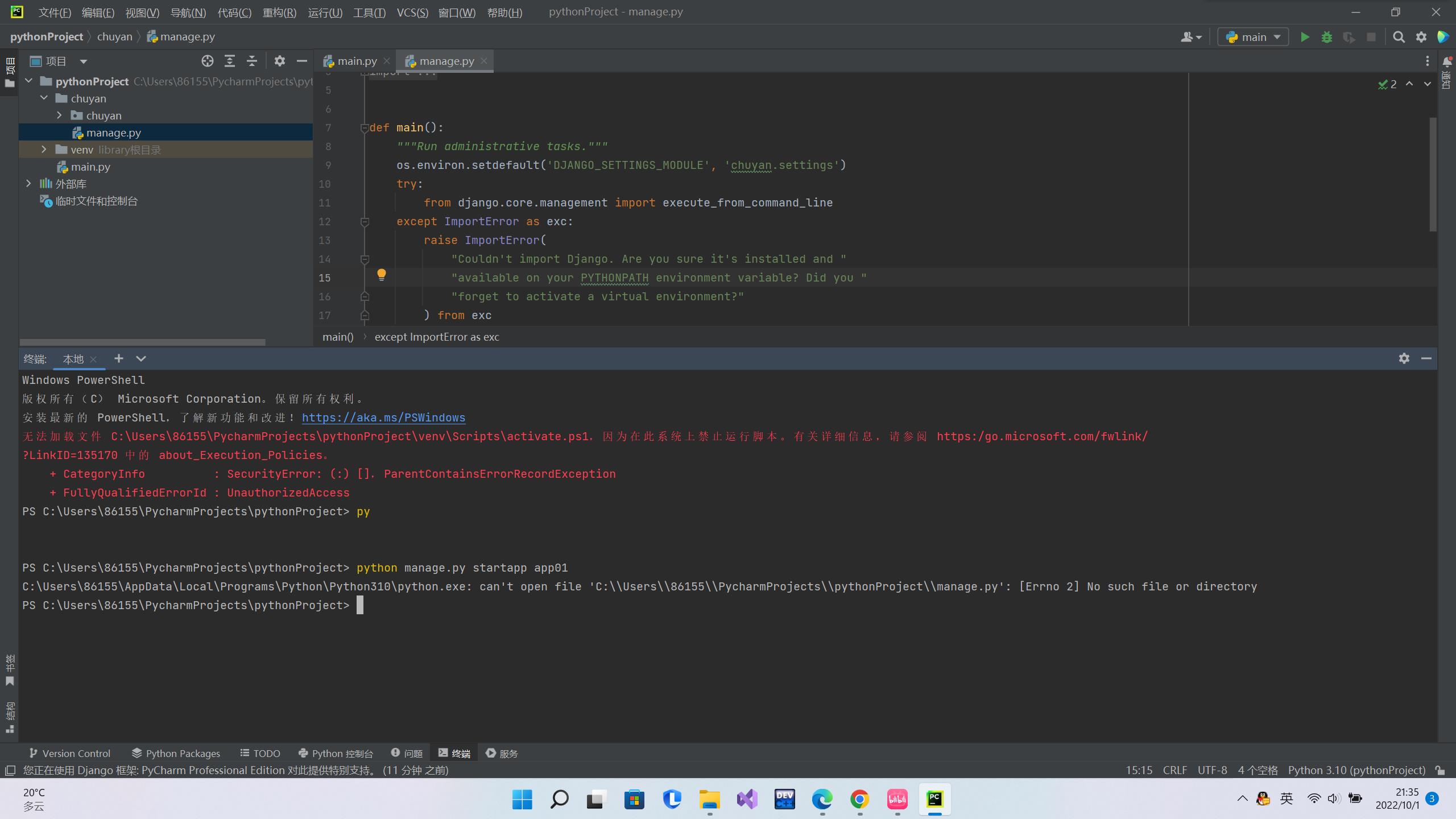Open inspections widget showing 2 typos
1456x819 pixels.
(x=1387, y=84)
